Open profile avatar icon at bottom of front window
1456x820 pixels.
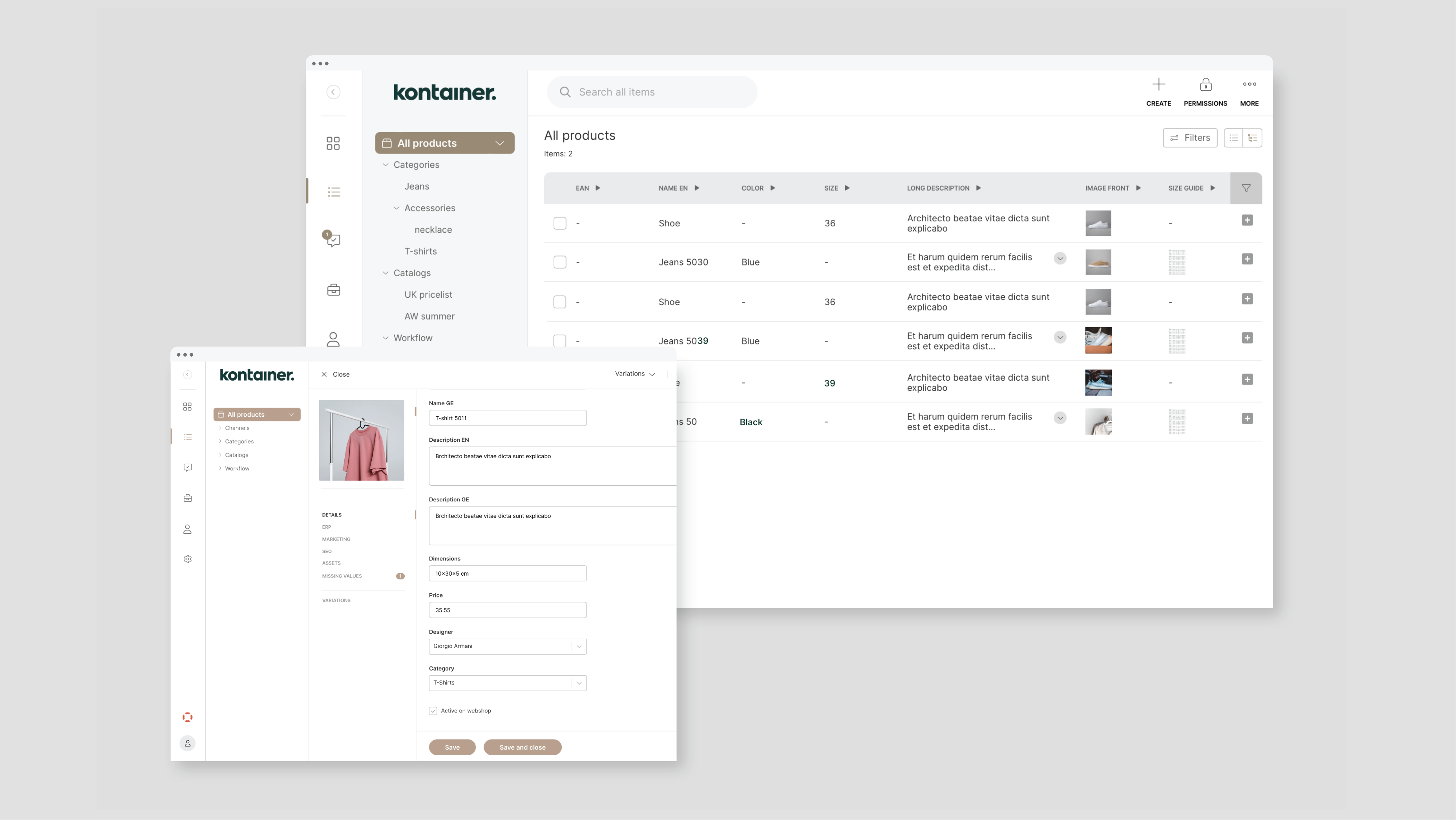188,743
